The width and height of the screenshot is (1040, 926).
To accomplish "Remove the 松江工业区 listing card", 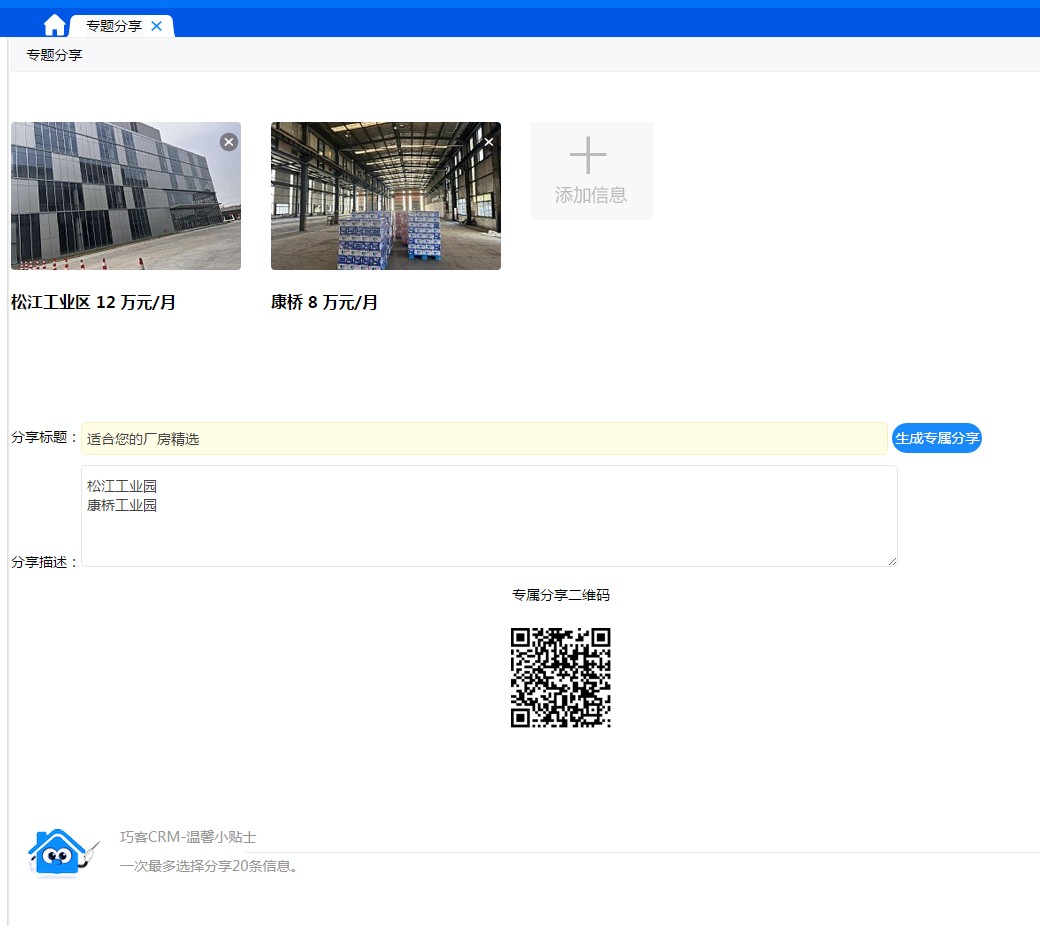I will tap(229, 142).
